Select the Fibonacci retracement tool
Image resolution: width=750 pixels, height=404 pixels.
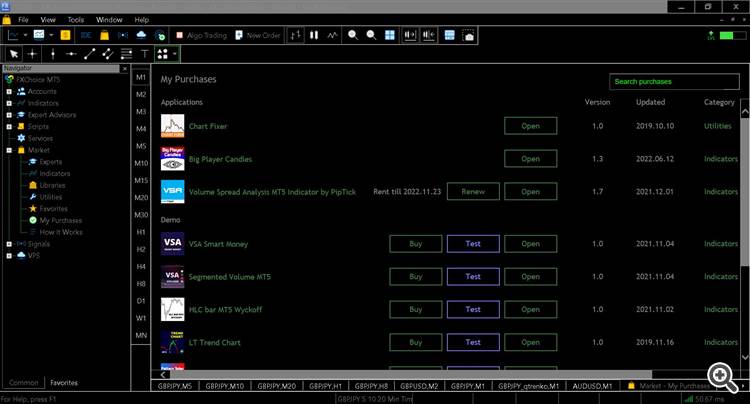126,54
